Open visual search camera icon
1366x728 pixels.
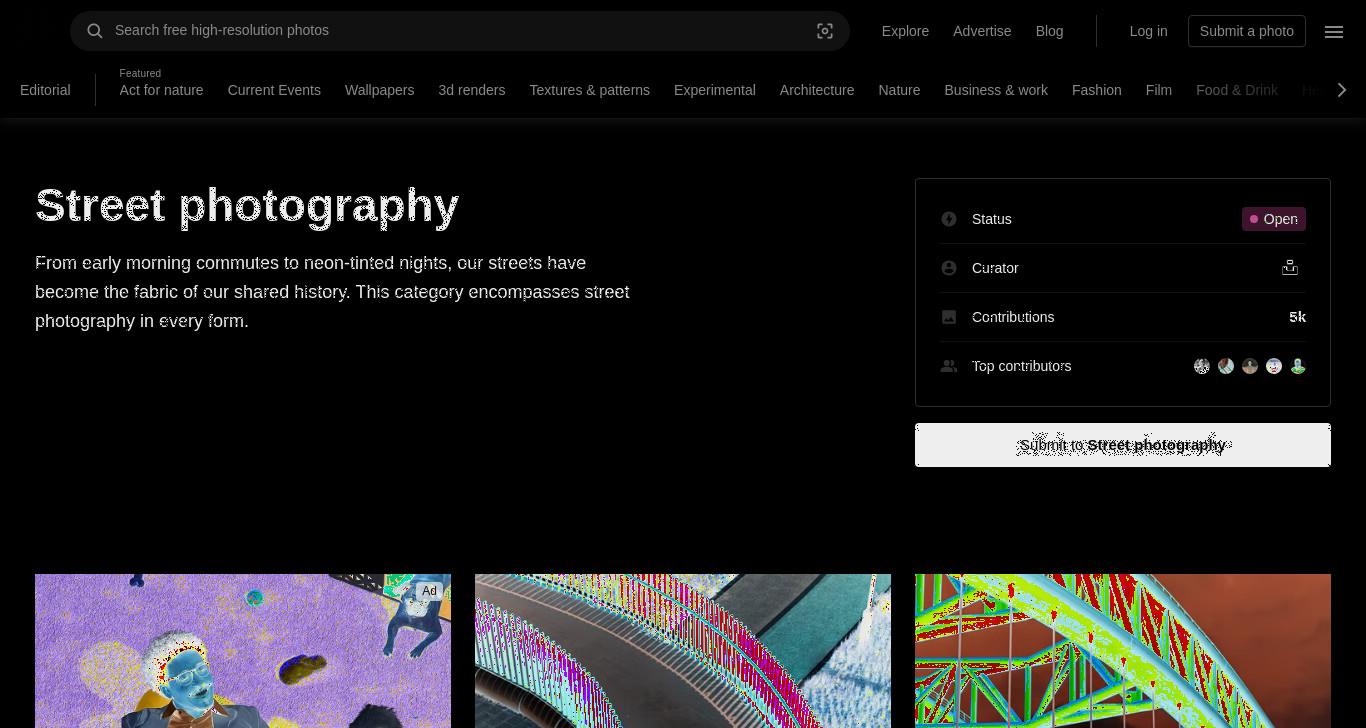tap(825, 31)
